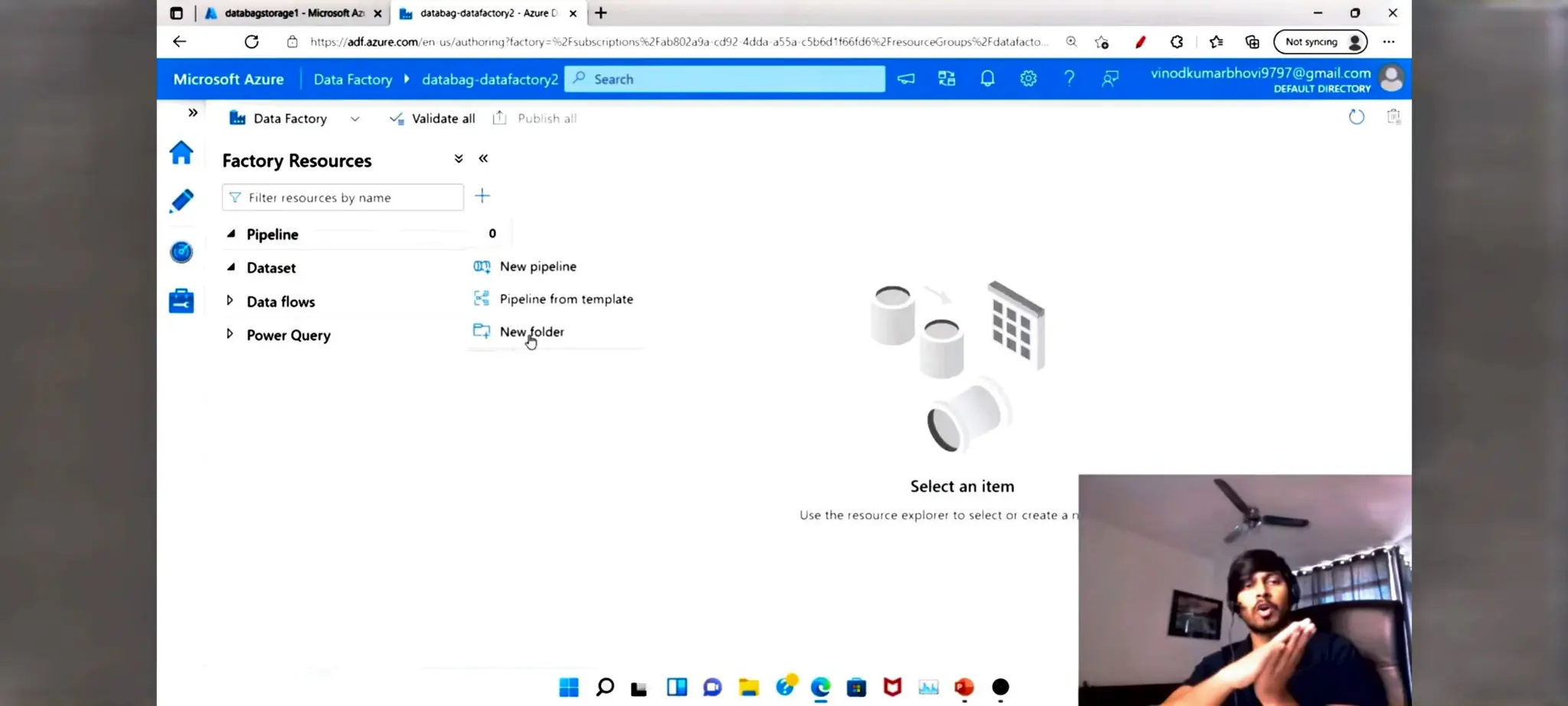Screen dimensions: 1568x706
Task: Open the tab actions menu icon
Action: [x=176, y=13]
